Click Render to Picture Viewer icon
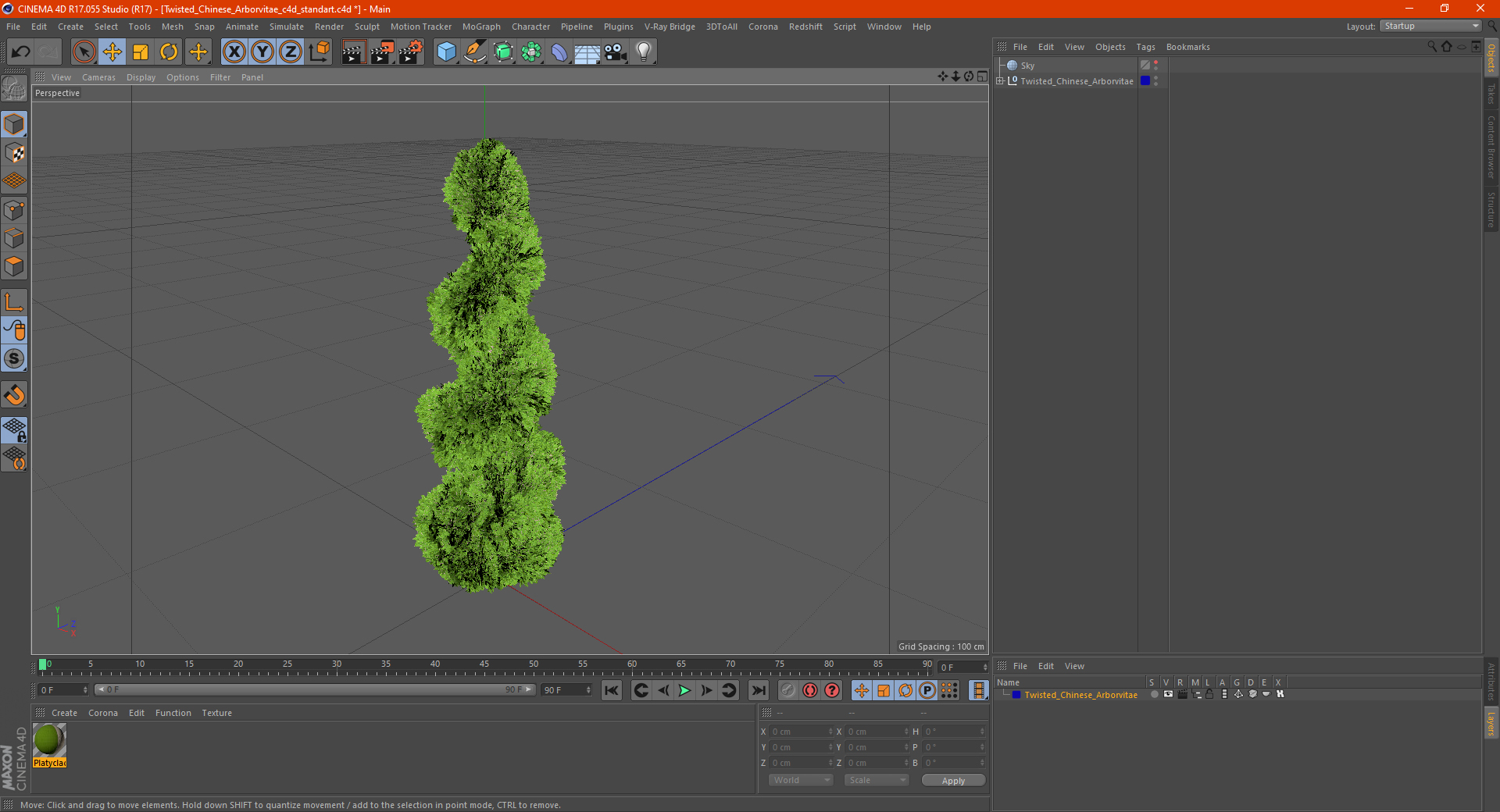1500x812 pixels. coord(382,52)
